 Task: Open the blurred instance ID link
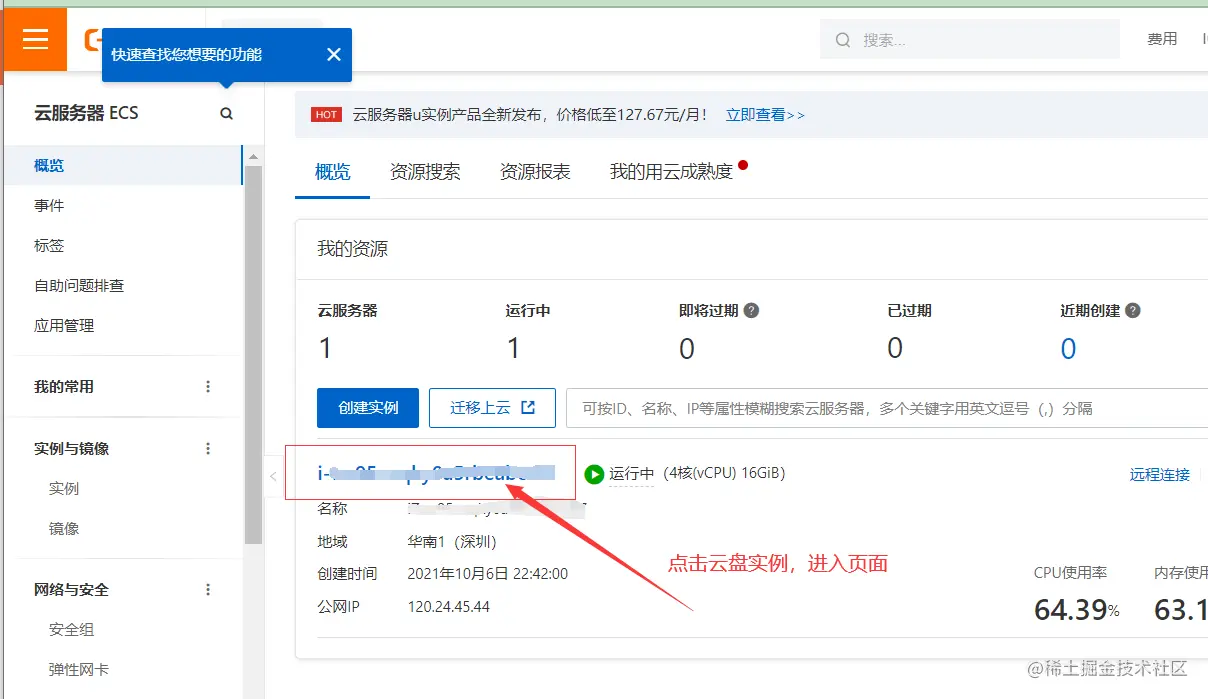click(x=436, y=473)
